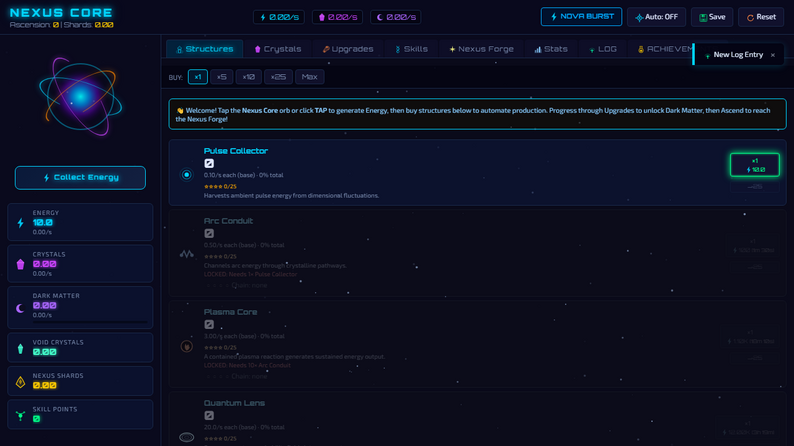This screenshot has width=794, height=446.
Task: Tap the Nexus Core orb
Action: [81, 96]
